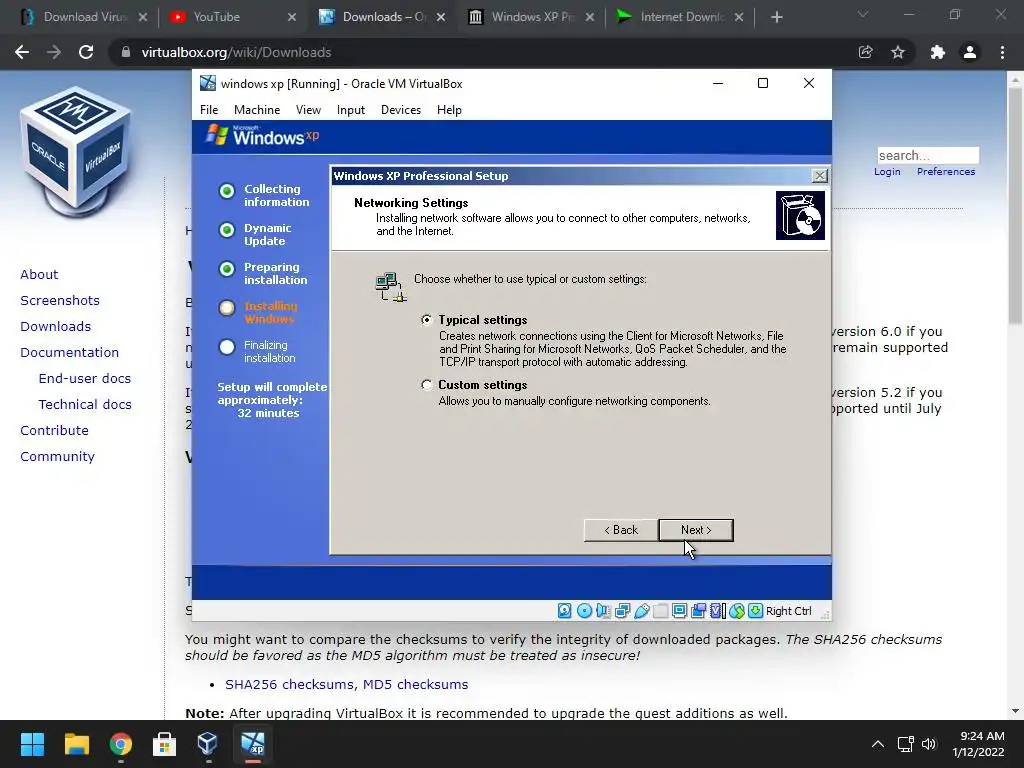Go back in Chrome browser
Viewport: 1024px width, 768px height.
[22, 52]
